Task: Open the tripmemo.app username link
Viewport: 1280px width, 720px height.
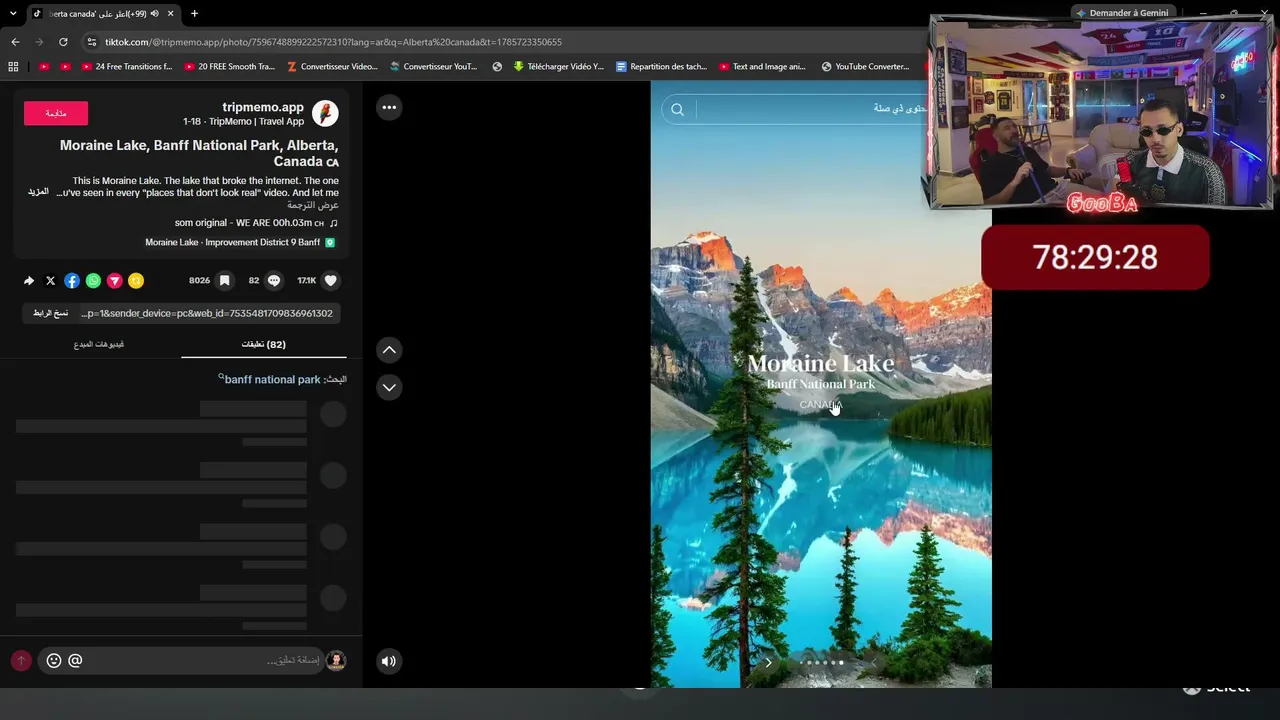Action: (263, 107)
